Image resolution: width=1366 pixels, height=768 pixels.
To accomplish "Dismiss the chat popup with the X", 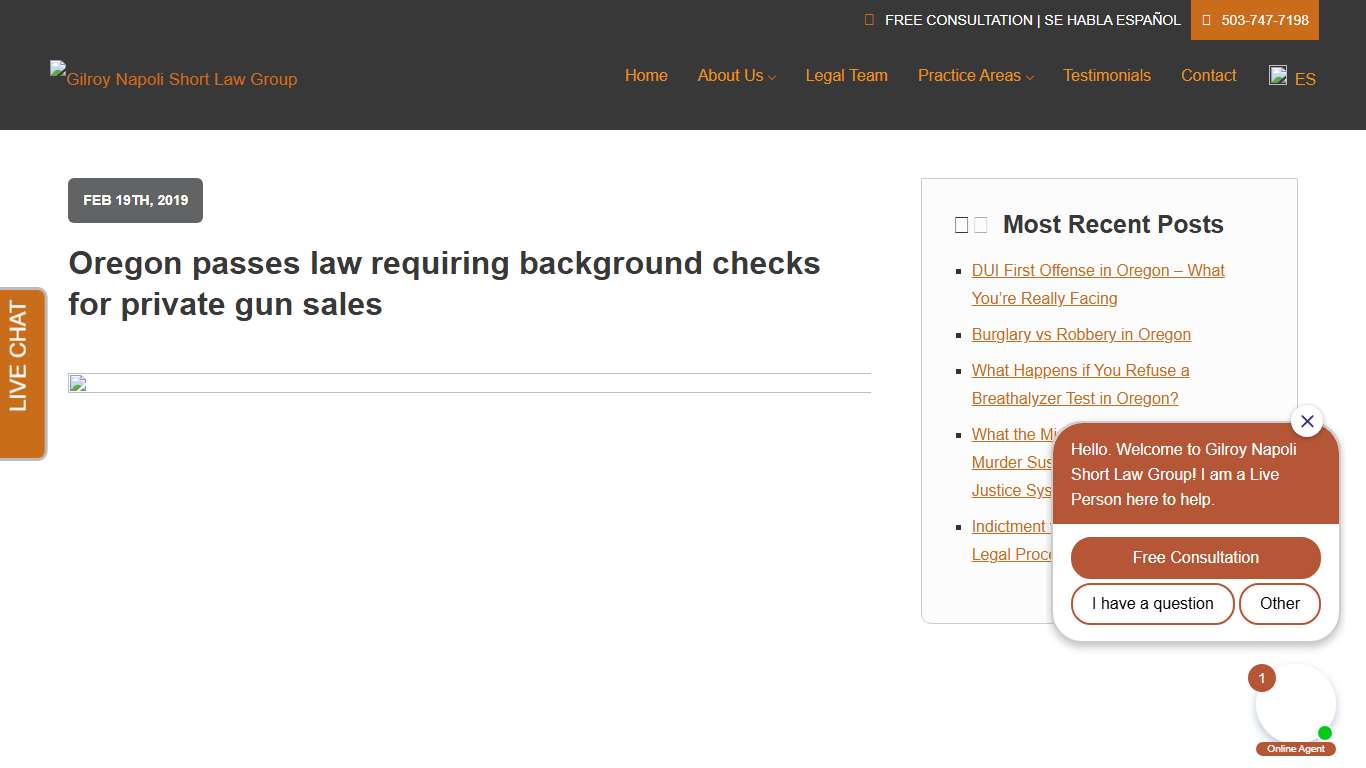I will (1307, 421).
